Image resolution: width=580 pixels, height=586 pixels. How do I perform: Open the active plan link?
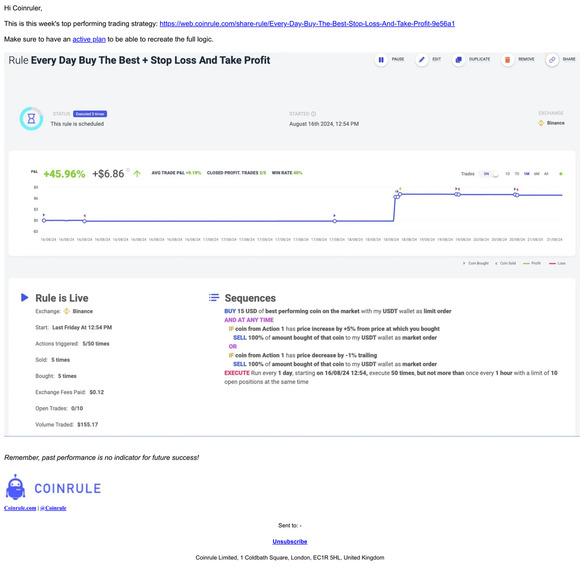89,39
